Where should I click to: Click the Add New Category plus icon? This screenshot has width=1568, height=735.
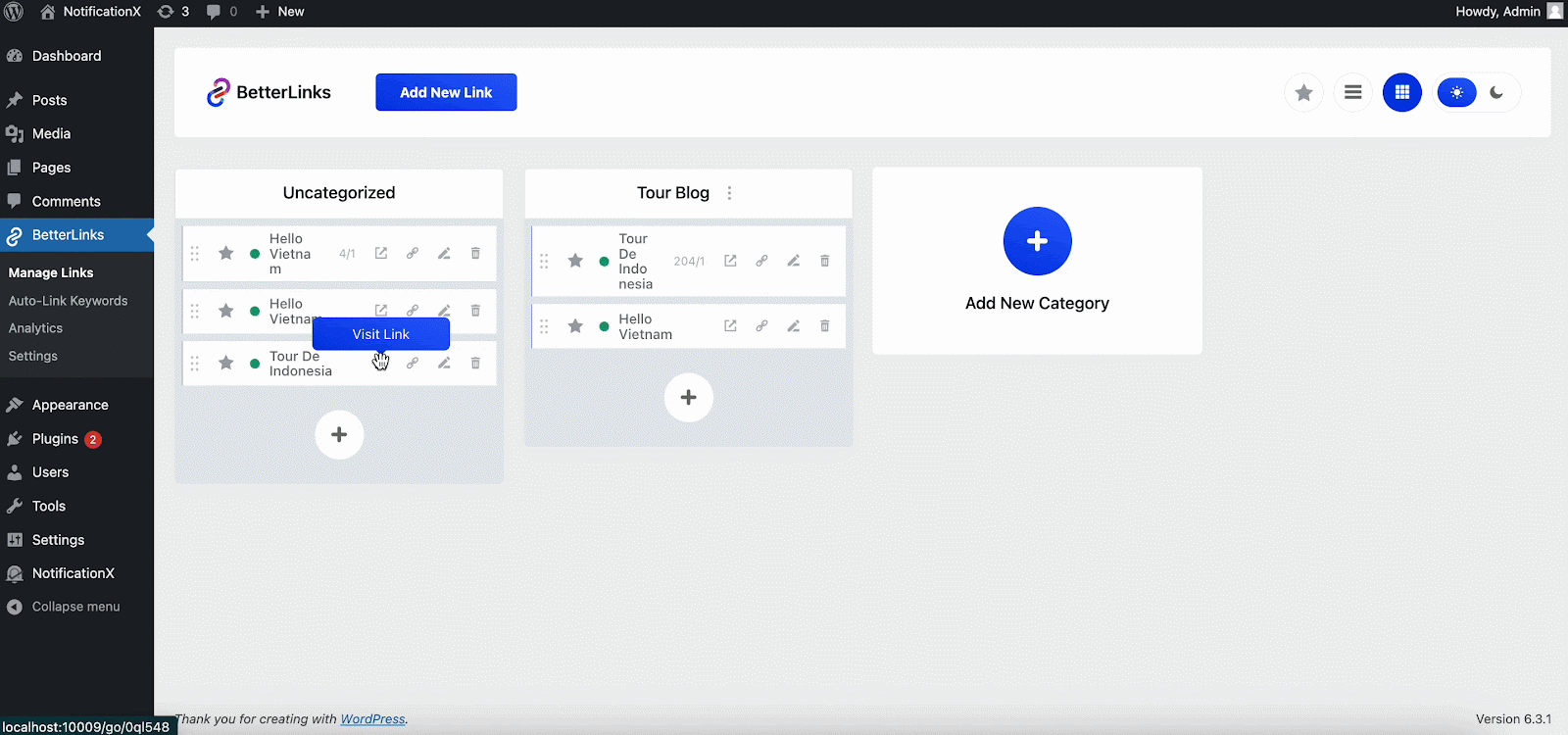pyautogui.click(x=1037, y=241)
